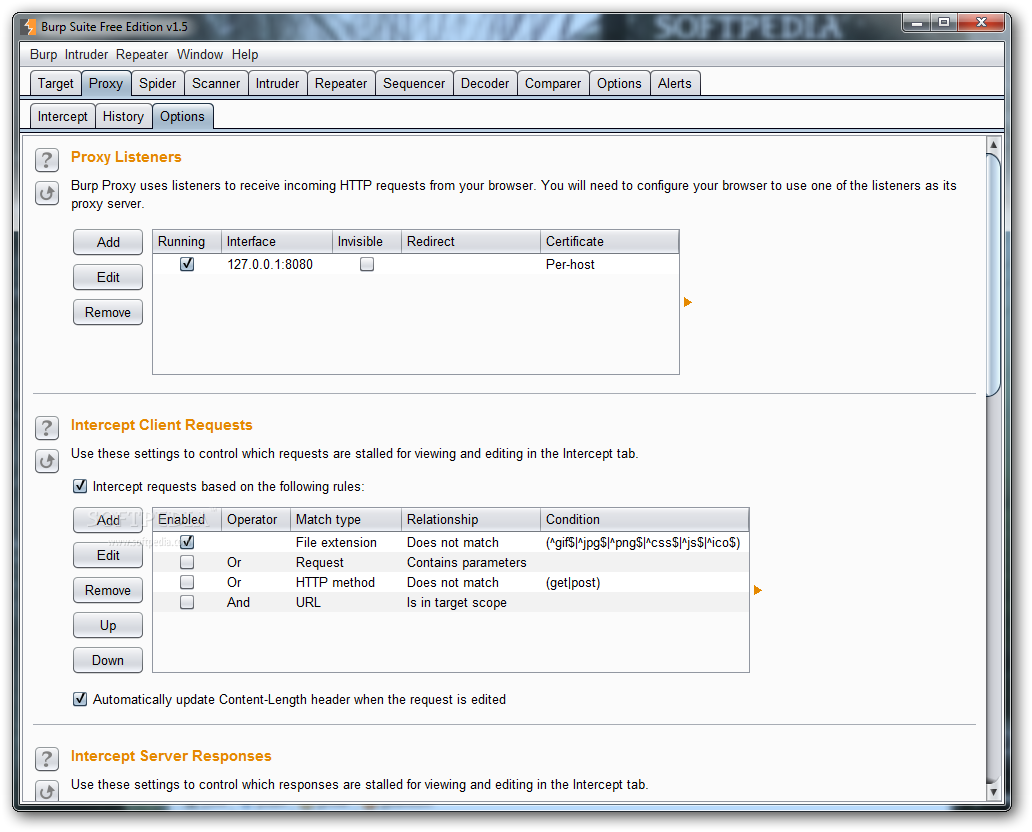Switch to the Intruder tool tab
Viewport: 1032px width, 832px height.
(277, 84)
